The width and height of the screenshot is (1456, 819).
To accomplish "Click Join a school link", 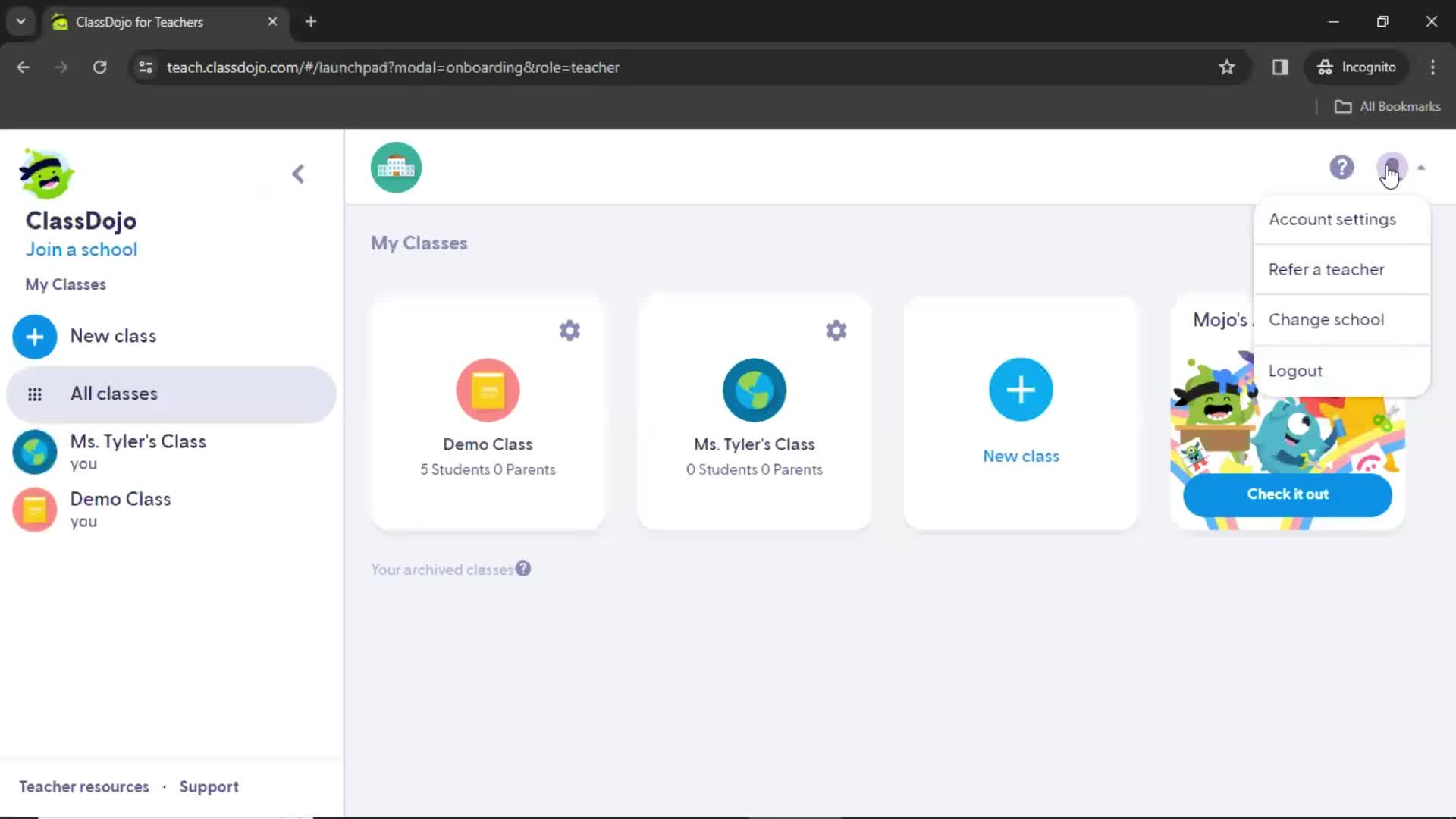I will 81,250.
